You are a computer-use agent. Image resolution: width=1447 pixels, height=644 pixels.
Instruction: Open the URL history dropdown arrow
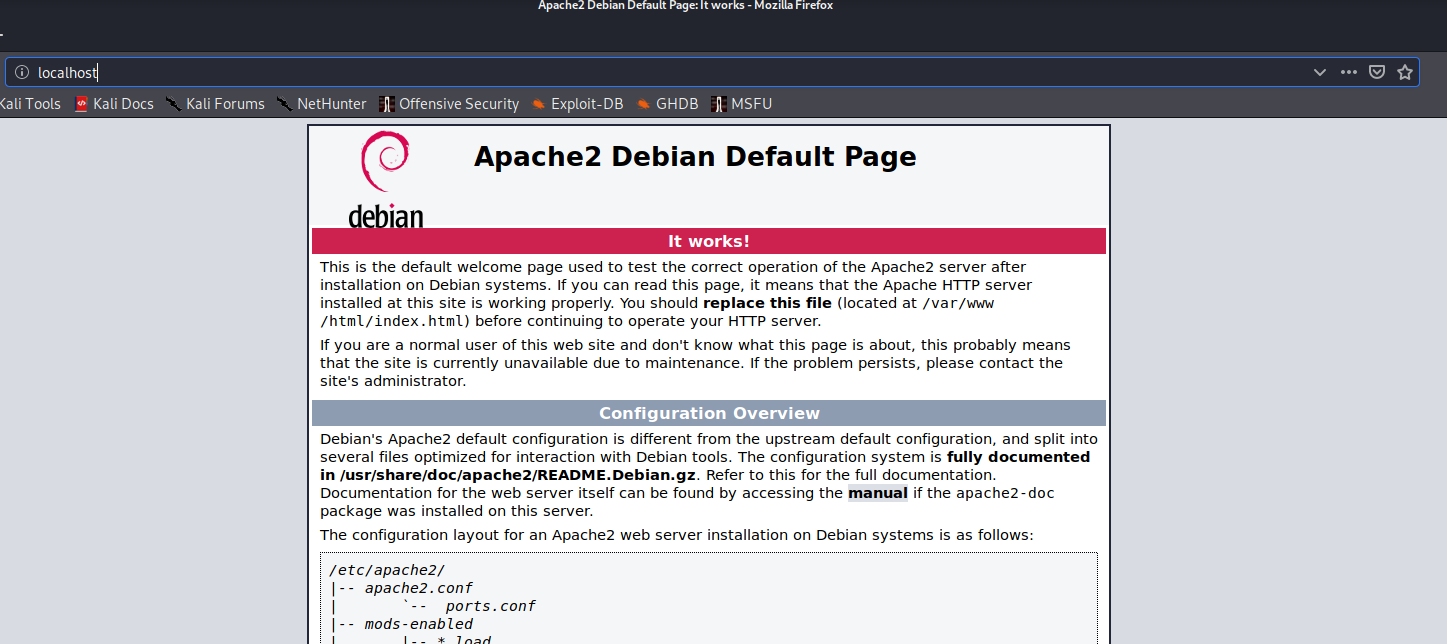(1320, 72)
